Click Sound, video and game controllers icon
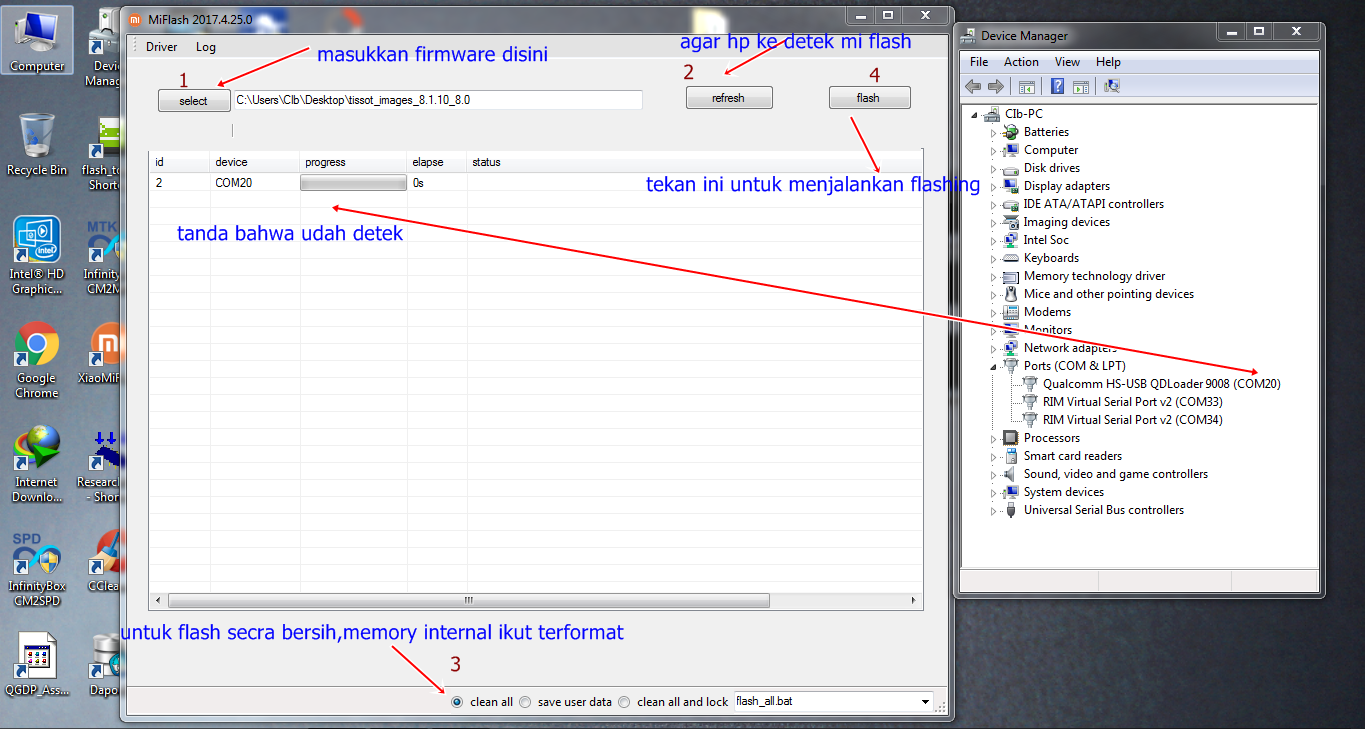 1011,474
